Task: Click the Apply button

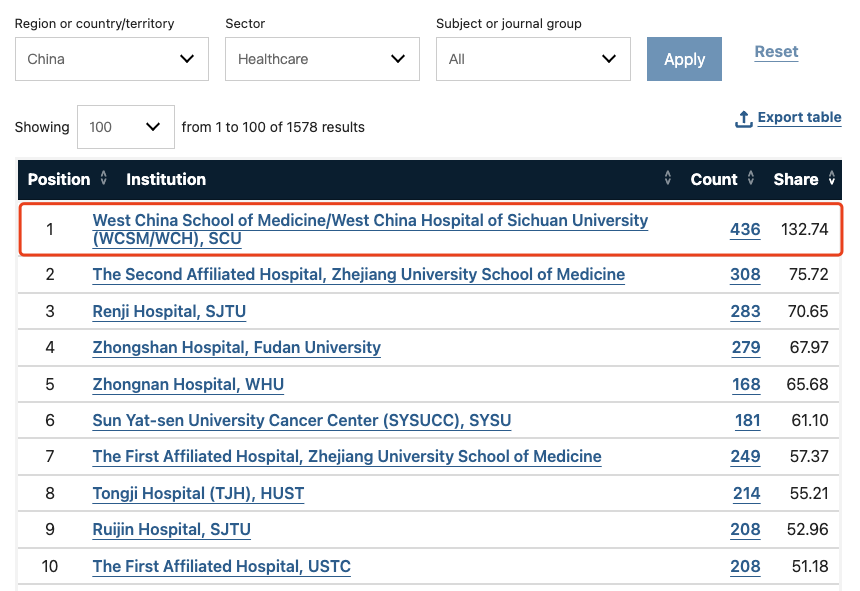Action: point(684,59)
